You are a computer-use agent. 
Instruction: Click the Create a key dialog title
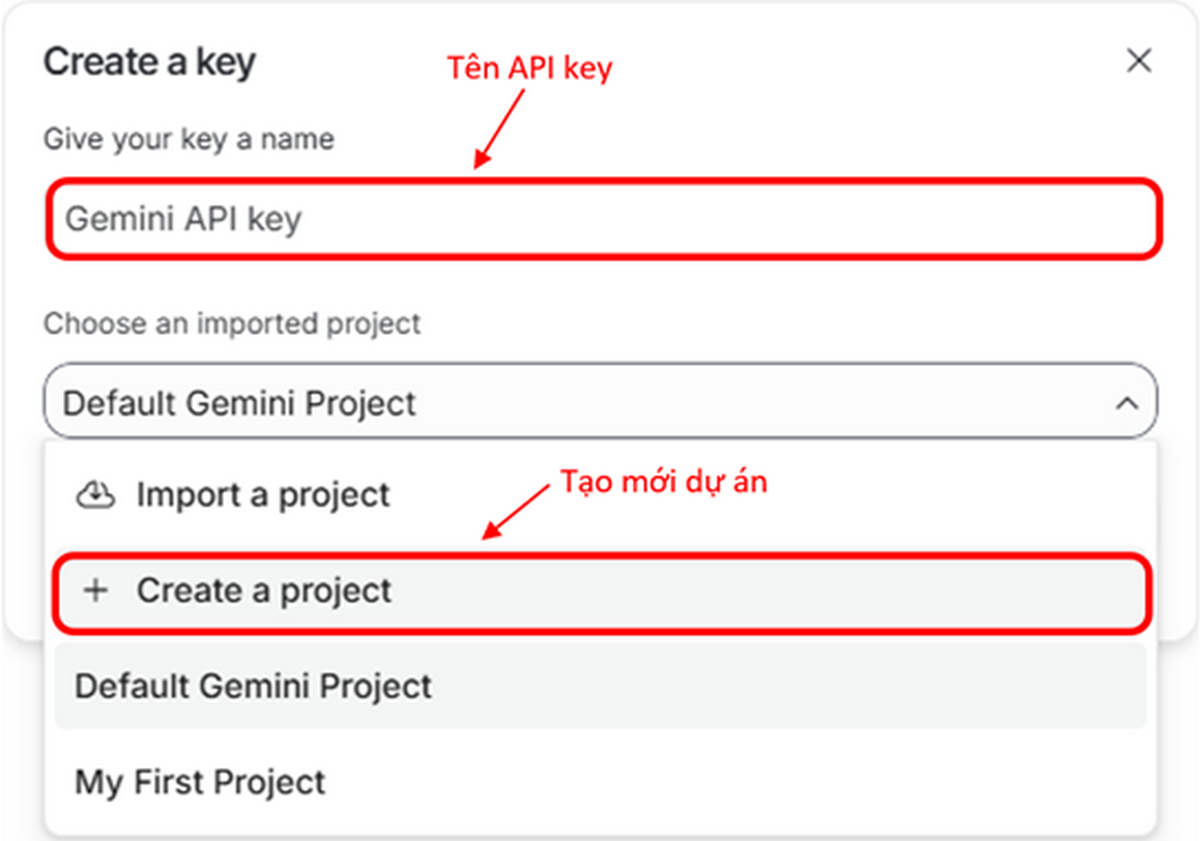click(x=149, y=61)
